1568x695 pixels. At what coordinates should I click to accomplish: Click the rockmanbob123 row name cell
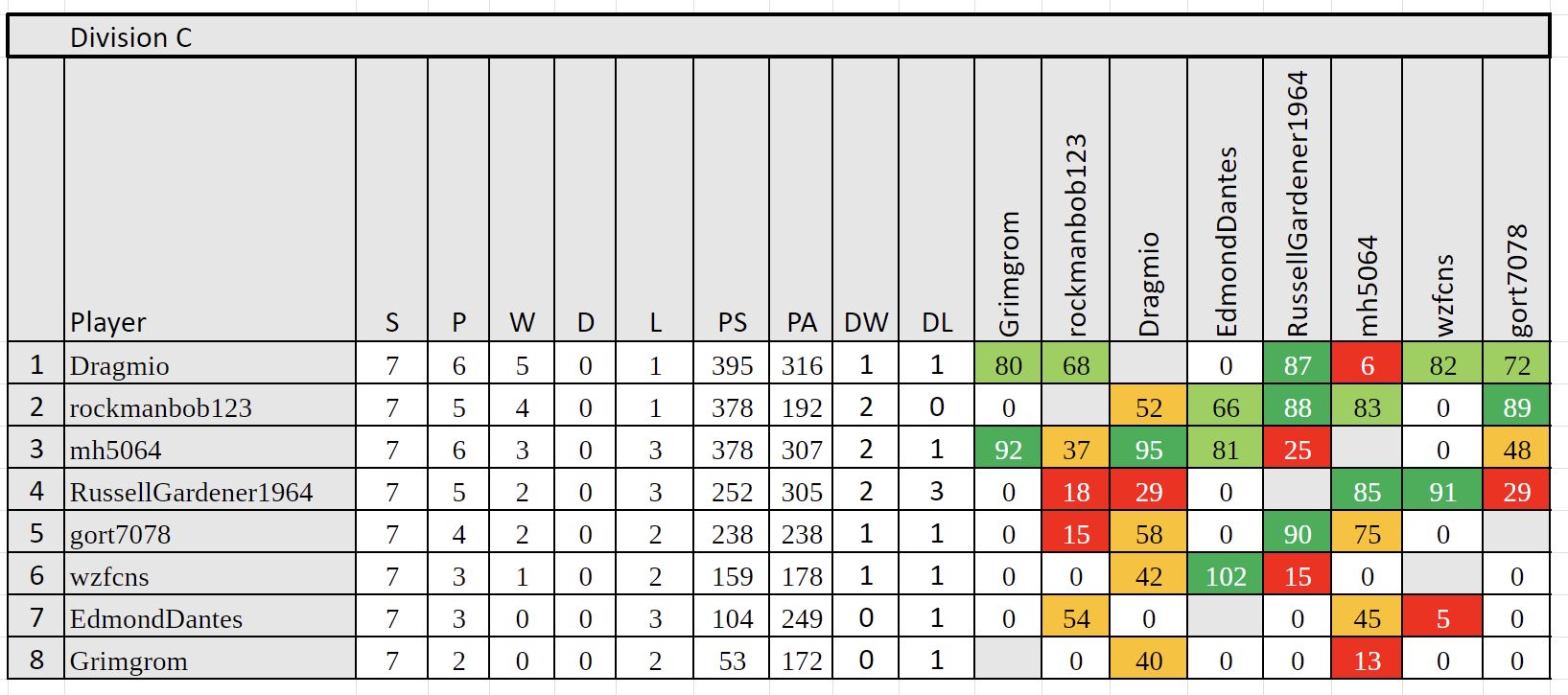pos(161,407)
